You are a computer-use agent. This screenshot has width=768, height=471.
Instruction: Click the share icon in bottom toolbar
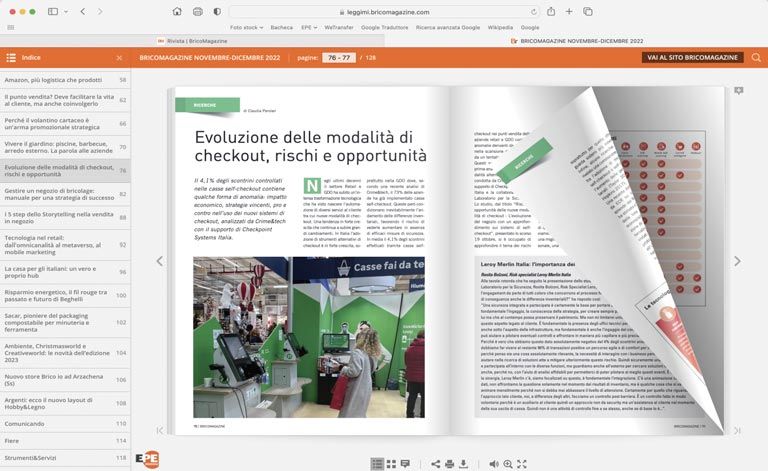point(435,464)
